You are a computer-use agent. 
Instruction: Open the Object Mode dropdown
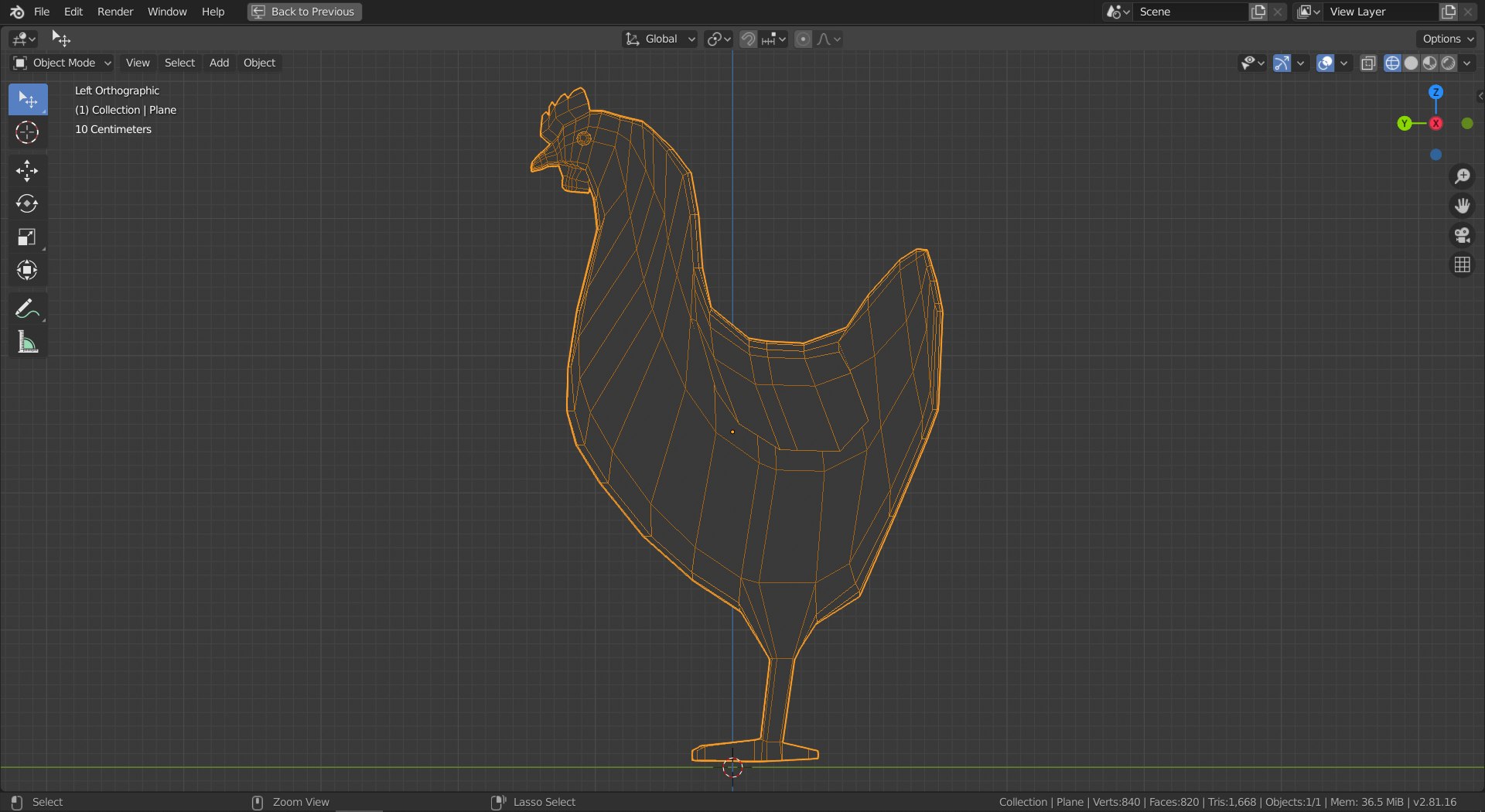[x=63, y=63]
